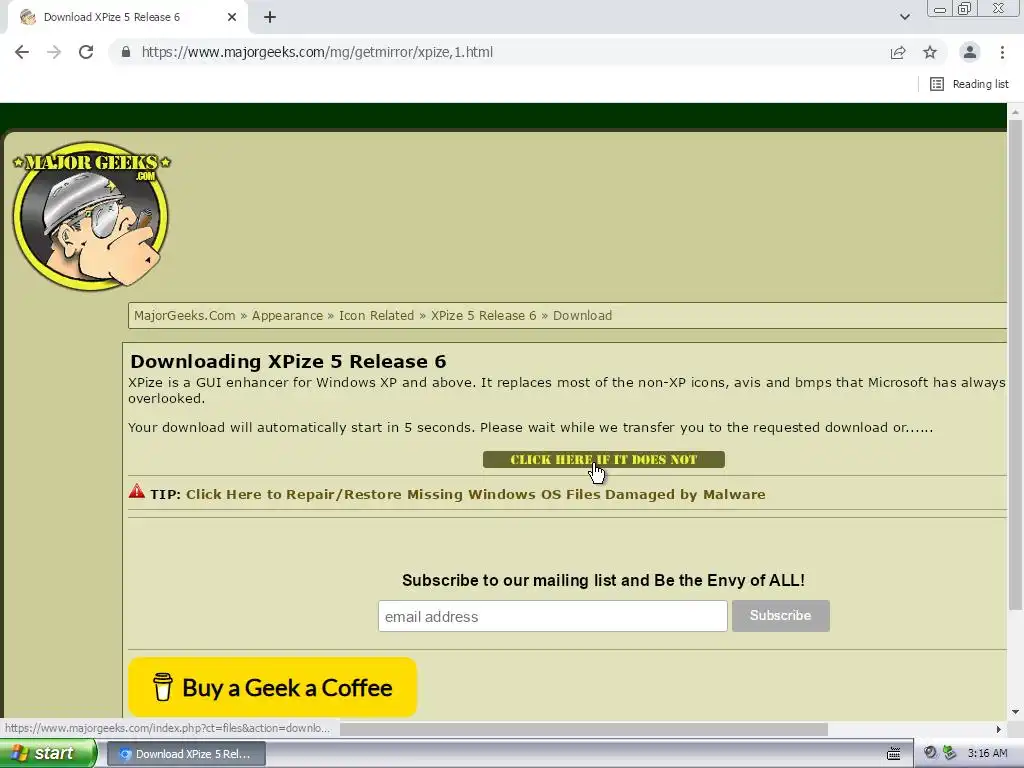Focus the email address field
This screenshot has height=768, width=1024.
click(552, 616)
